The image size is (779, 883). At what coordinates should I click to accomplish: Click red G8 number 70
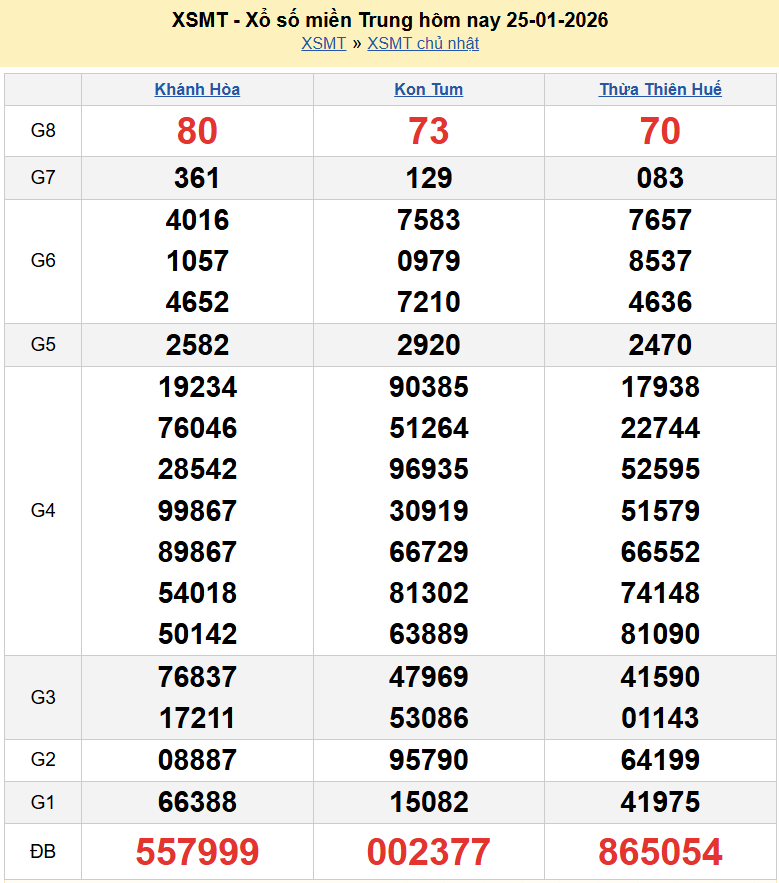coord(660,131)
